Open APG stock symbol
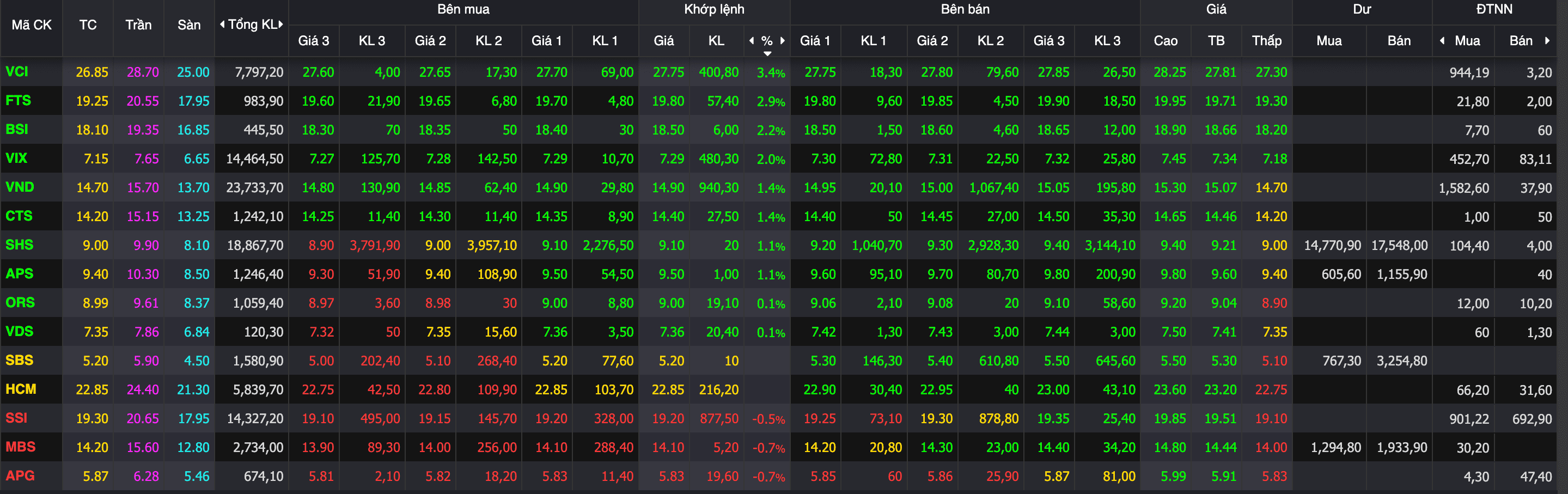Screen dimensions: 1568x494 pos(20,475)
